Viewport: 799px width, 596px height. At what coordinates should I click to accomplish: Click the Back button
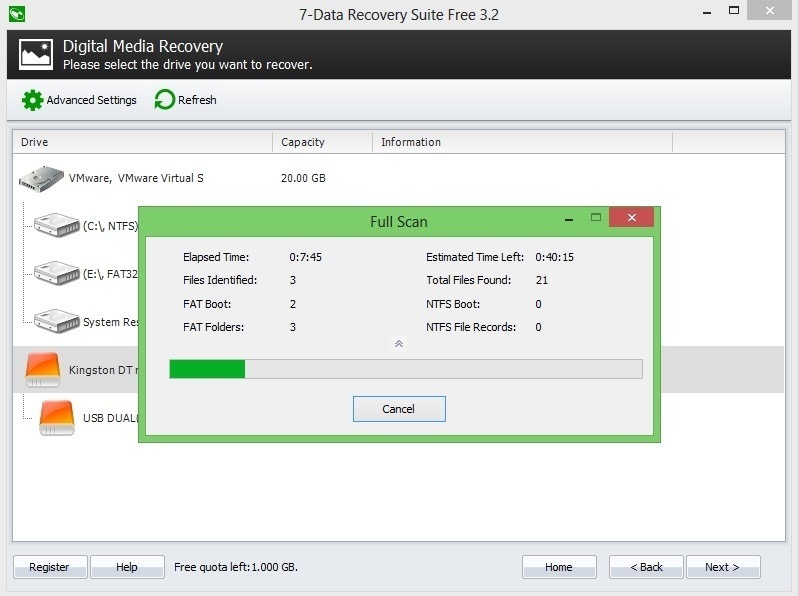646,567
